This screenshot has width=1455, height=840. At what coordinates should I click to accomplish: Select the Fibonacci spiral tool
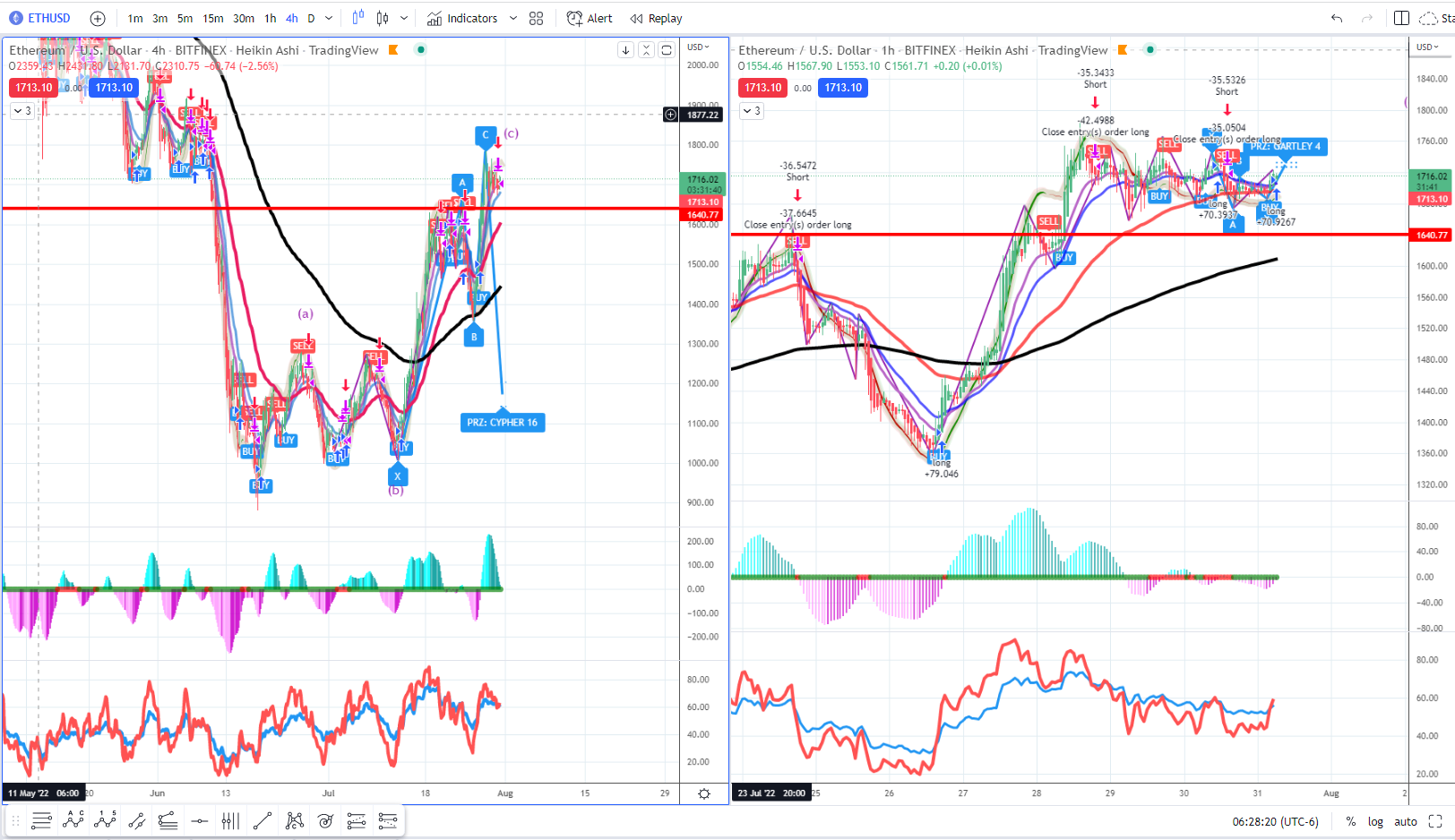tap(325, 820)
